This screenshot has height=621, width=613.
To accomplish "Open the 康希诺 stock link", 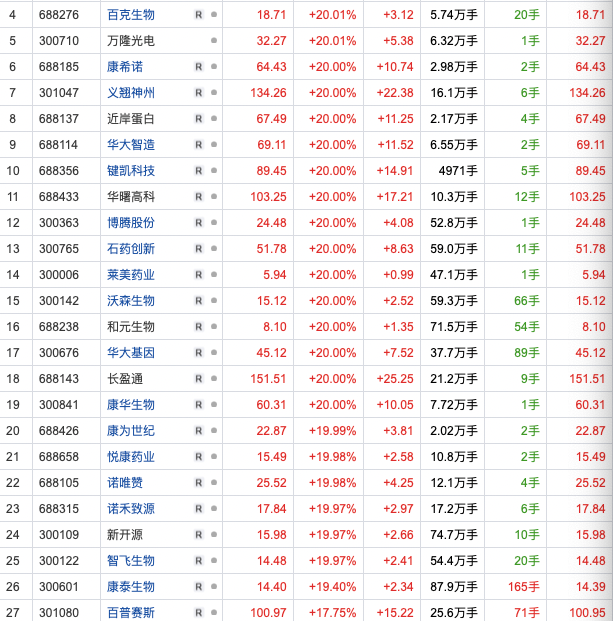I will pyautogui.click(x=125, y=67).
